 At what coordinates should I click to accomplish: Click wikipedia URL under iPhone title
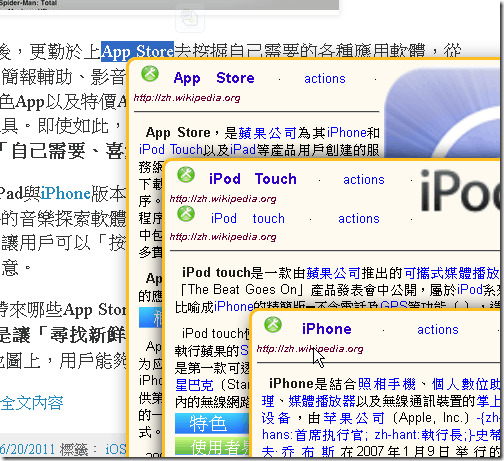pos(310,349)
